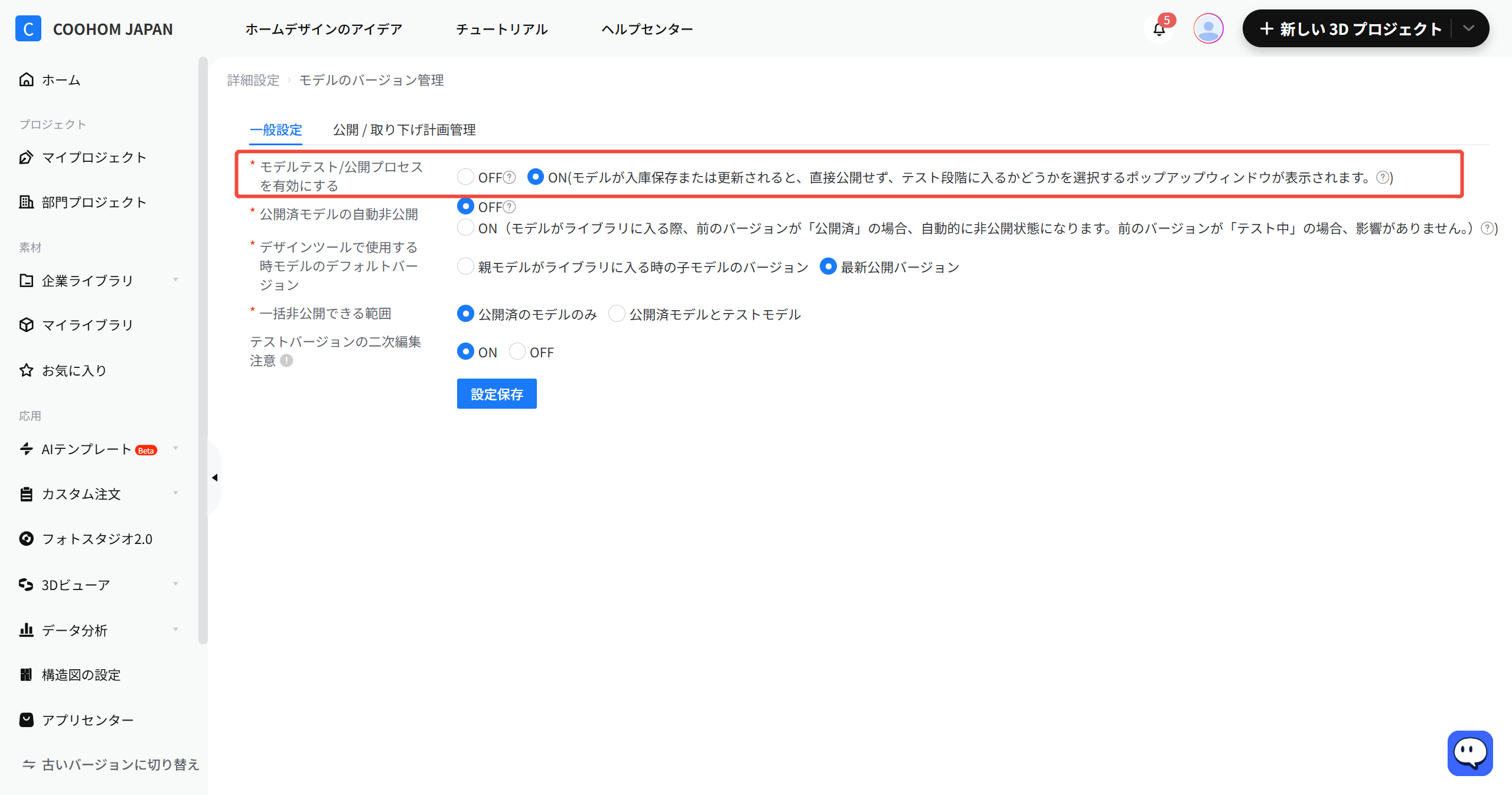Click the フォトスタジオ2.0 sidebar icon
This screenshot has height=795, width=1512.
pyautogui.click(x=26, y=539)
